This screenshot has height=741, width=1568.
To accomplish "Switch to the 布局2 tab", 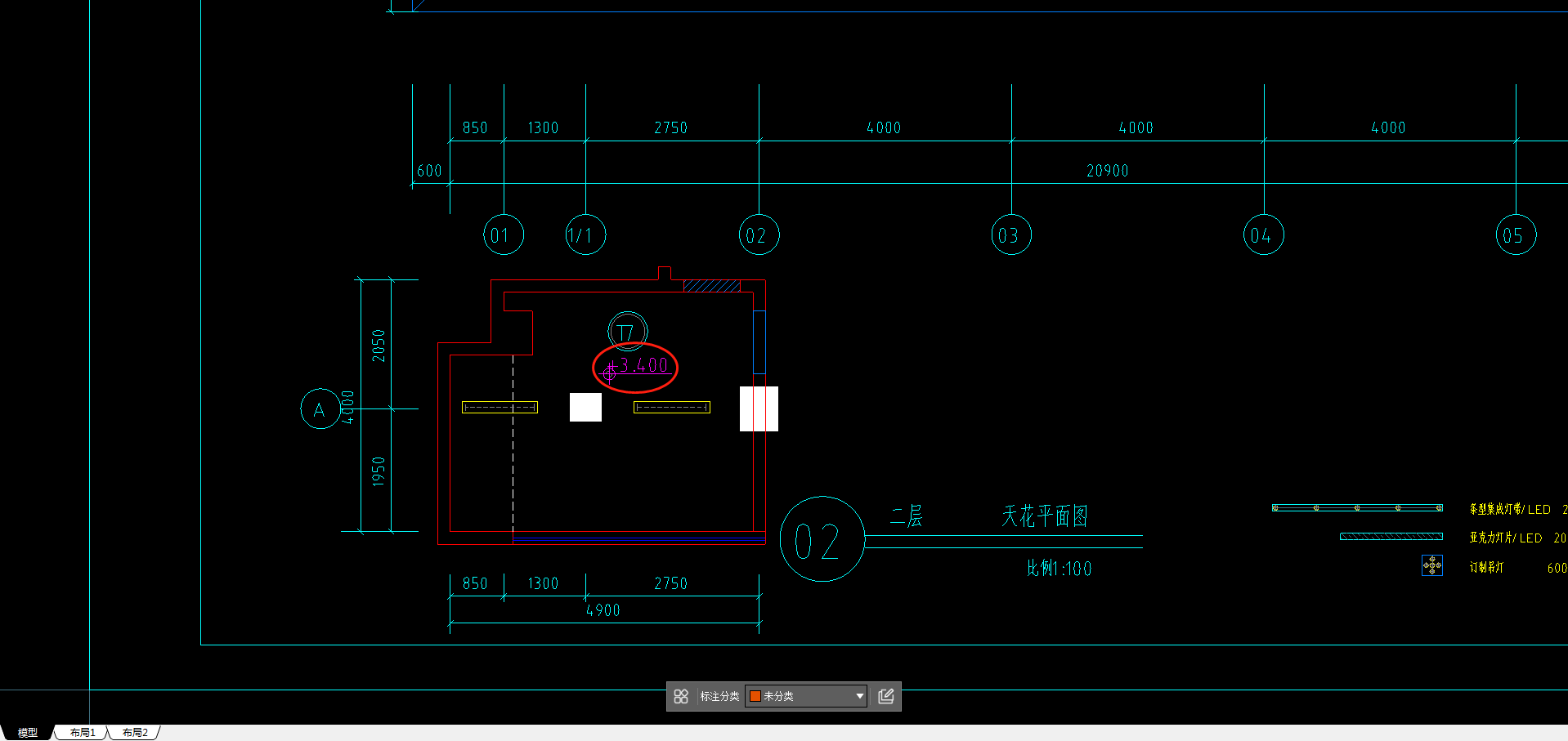I will point(135,733).
